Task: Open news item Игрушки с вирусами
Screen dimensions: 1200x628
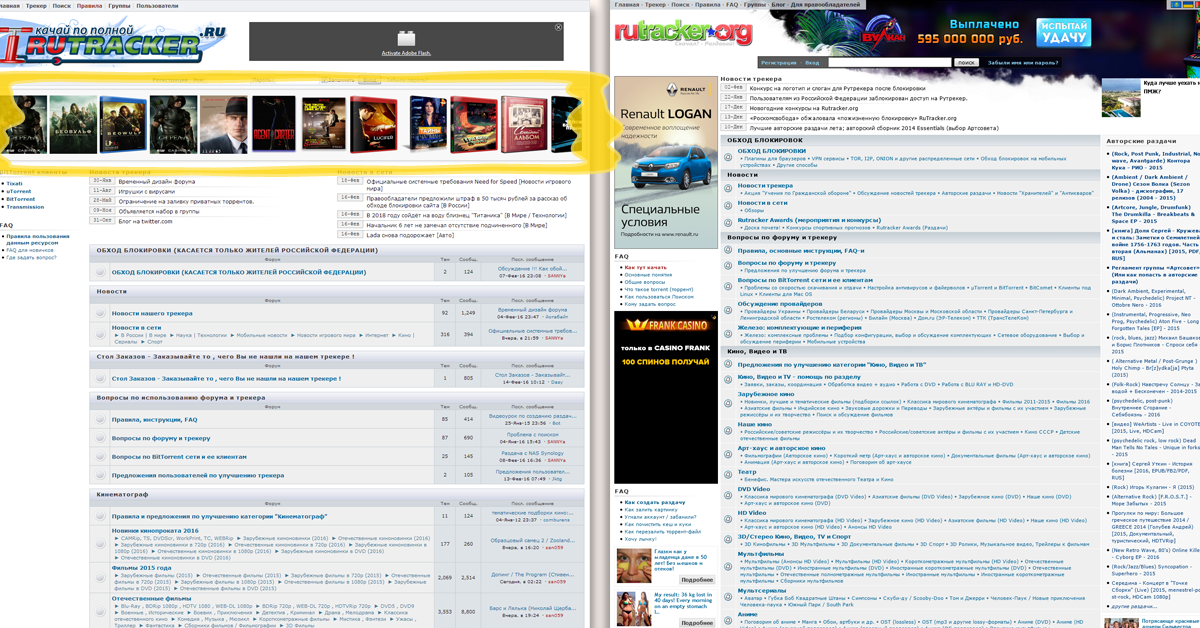Action: (x=146, y=192)
